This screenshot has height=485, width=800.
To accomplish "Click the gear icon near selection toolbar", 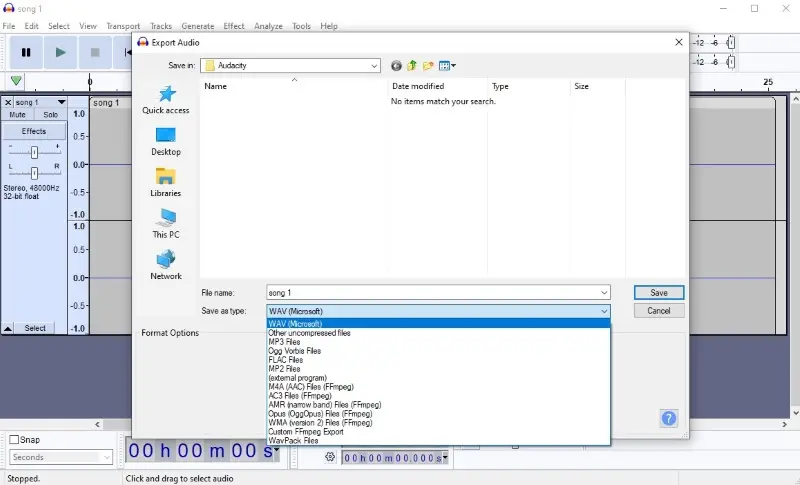I will [x=330, y=457].
